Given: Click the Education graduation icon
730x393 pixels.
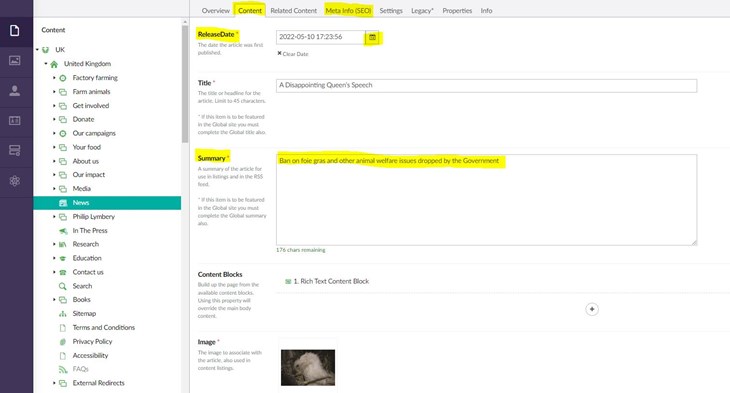Looking at the screenshot, I should pos(62,258).
